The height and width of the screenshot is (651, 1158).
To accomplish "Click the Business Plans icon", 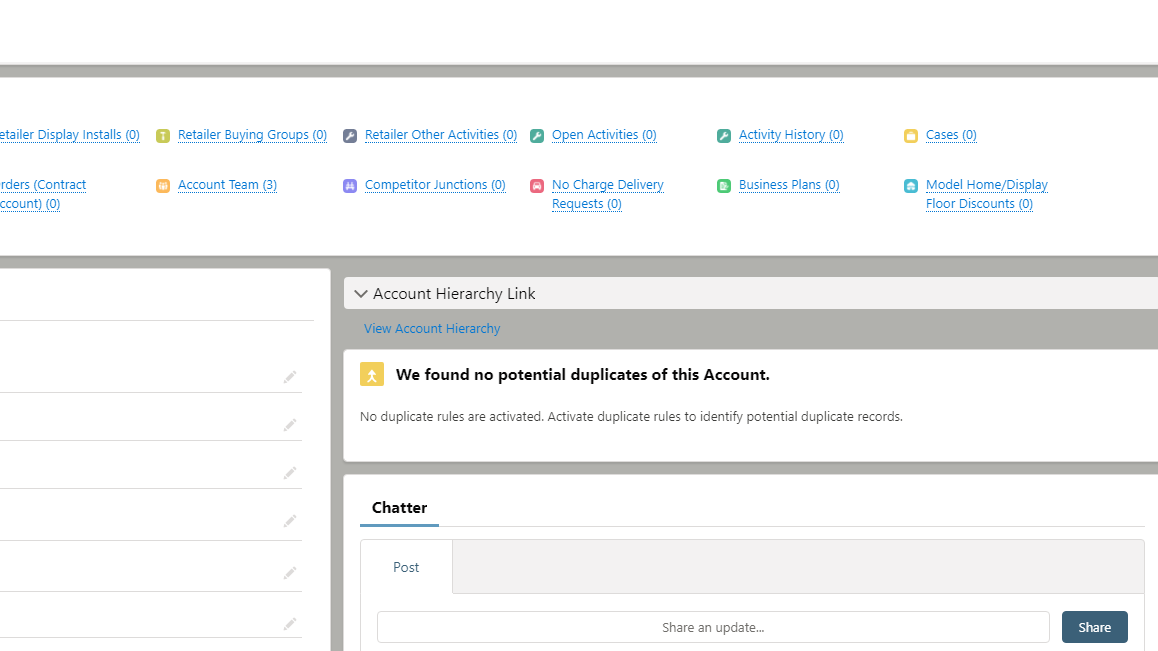I will click(724, 186).
